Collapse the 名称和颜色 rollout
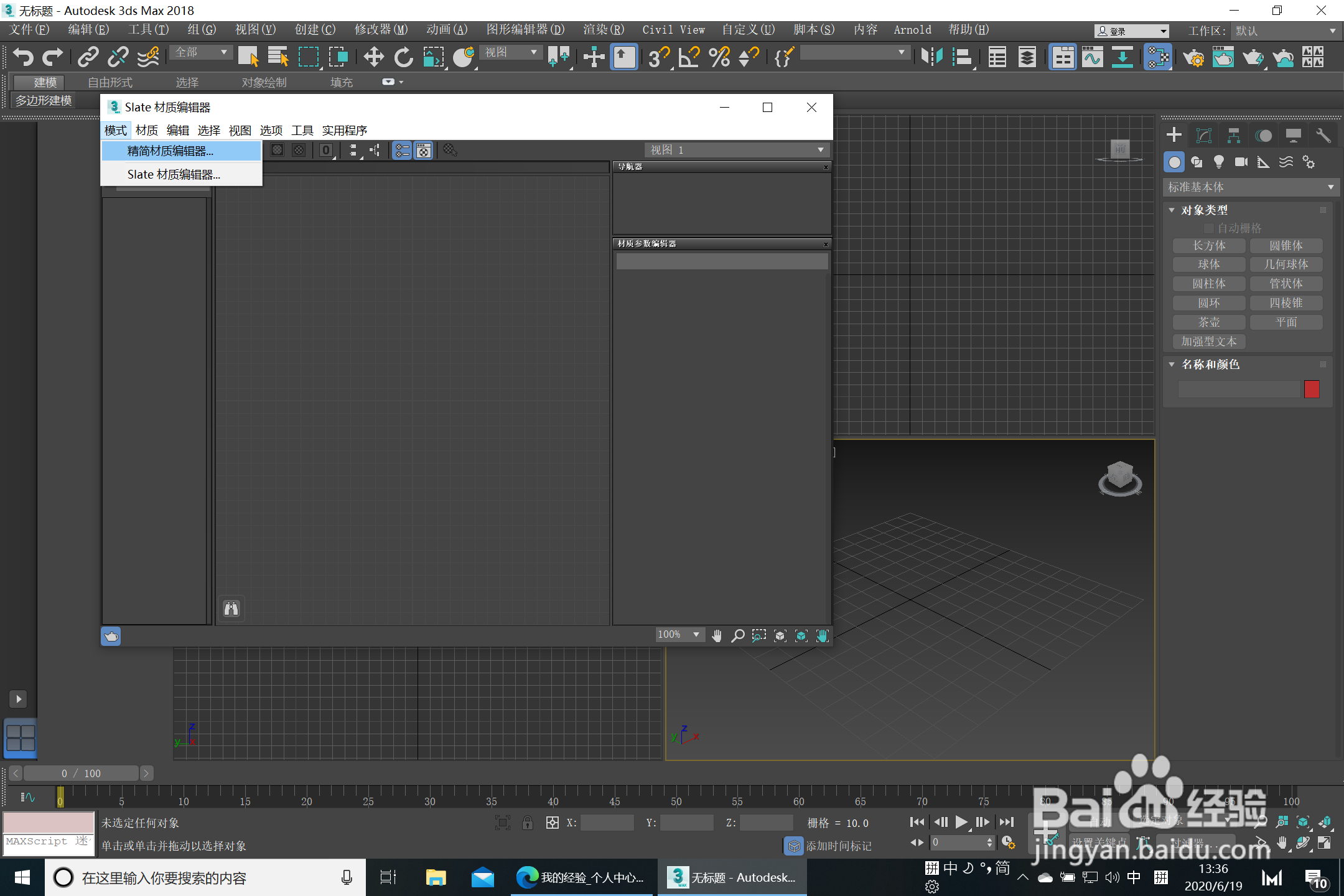The height and width of the screenshot is (896, 1344). 1172,365
